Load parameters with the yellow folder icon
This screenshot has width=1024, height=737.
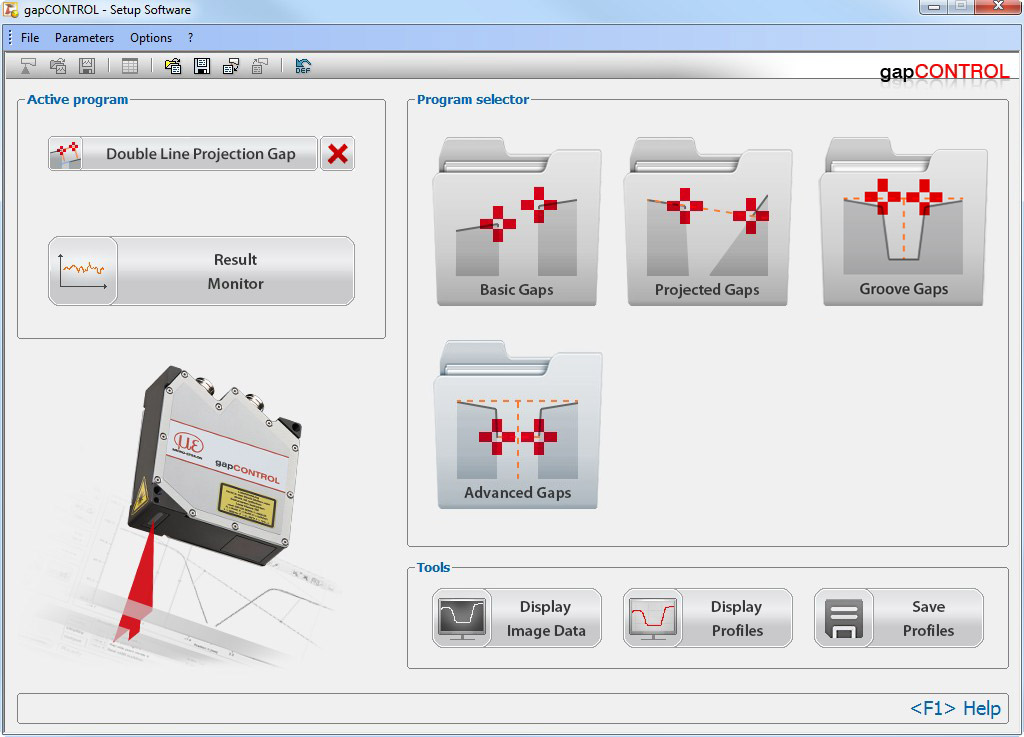tap(173, 66)
